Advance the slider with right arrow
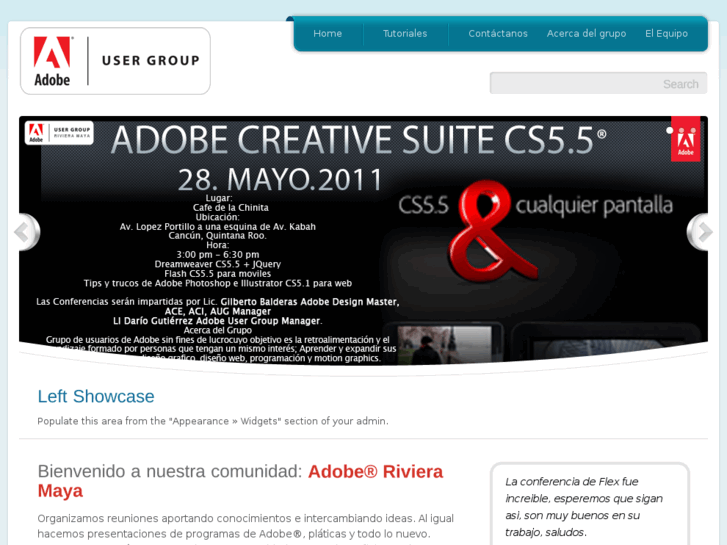727x545 pixels. [699, 232]
